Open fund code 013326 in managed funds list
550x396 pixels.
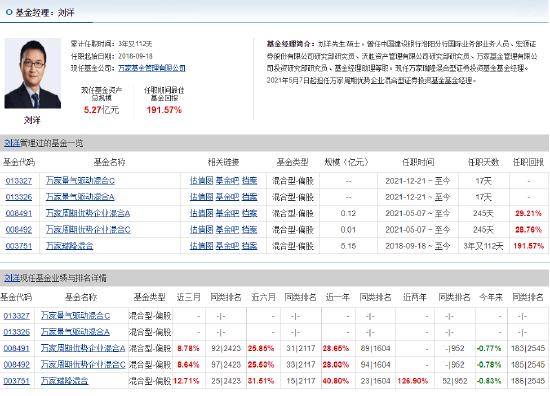pos(19,197)
